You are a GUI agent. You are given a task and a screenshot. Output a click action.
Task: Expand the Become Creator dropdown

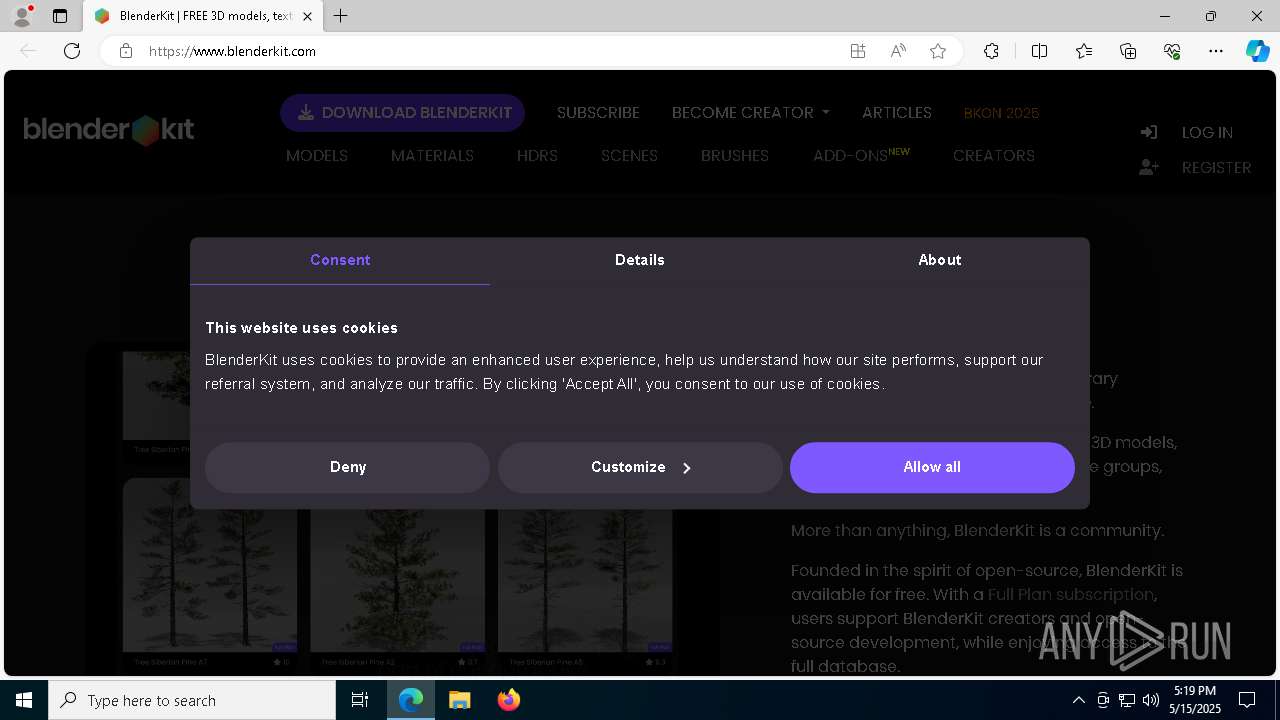tap(751, 113)
